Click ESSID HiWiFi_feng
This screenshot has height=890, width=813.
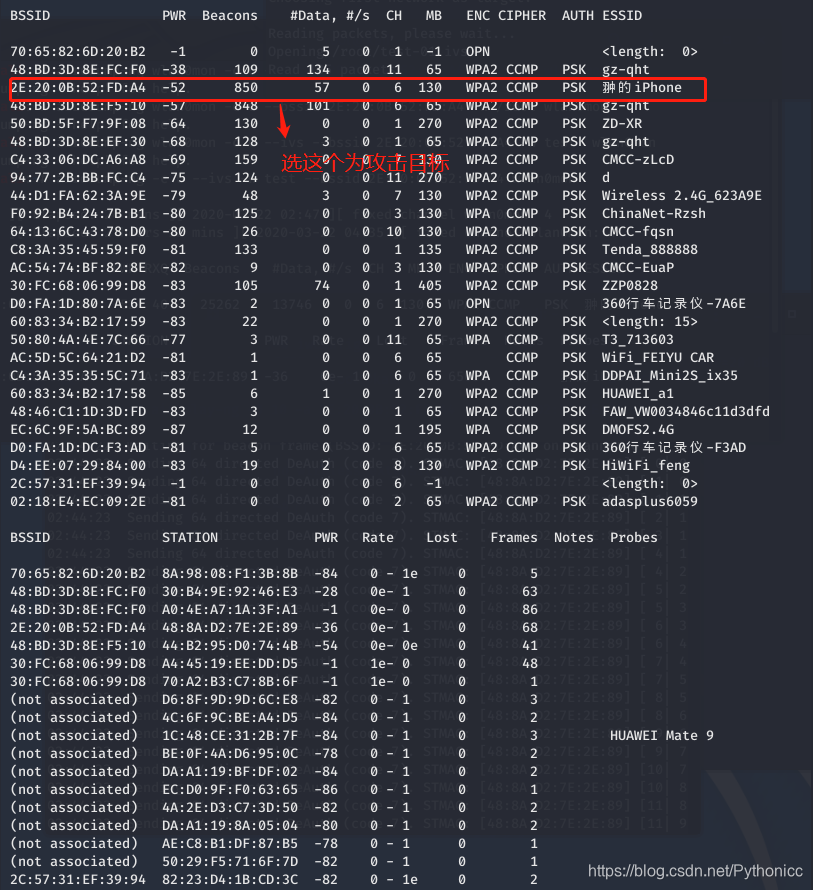tap(646, 466)
